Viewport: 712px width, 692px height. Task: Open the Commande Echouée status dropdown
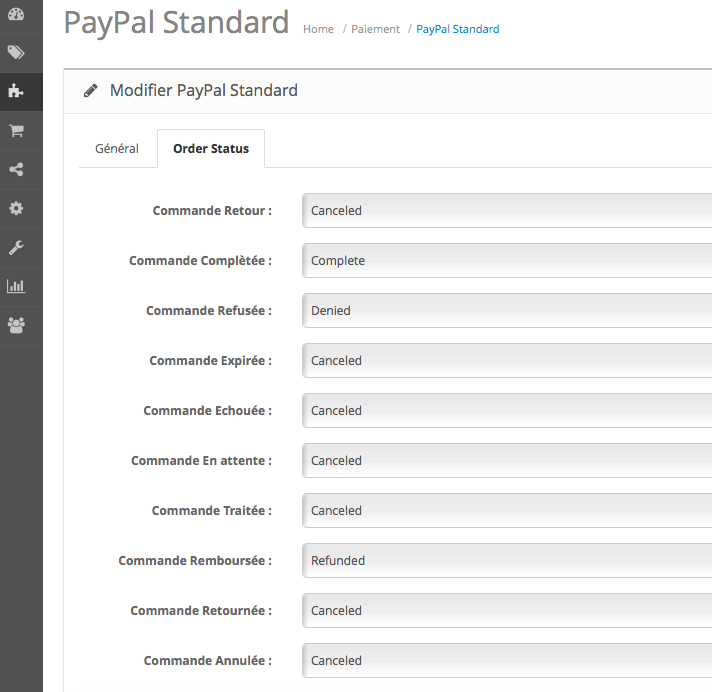pyautogui.click(x=507, y=410)
